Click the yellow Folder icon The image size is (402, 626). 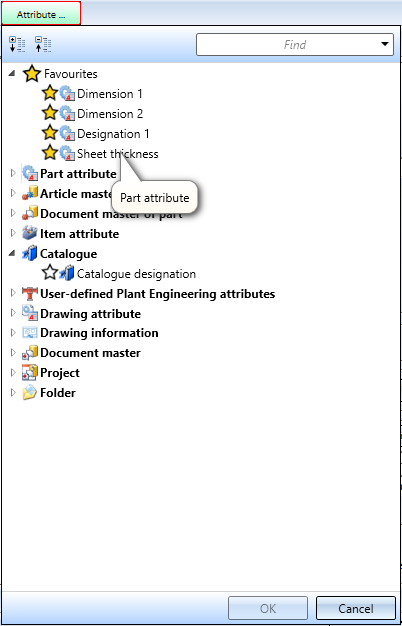tap(30, 393)
